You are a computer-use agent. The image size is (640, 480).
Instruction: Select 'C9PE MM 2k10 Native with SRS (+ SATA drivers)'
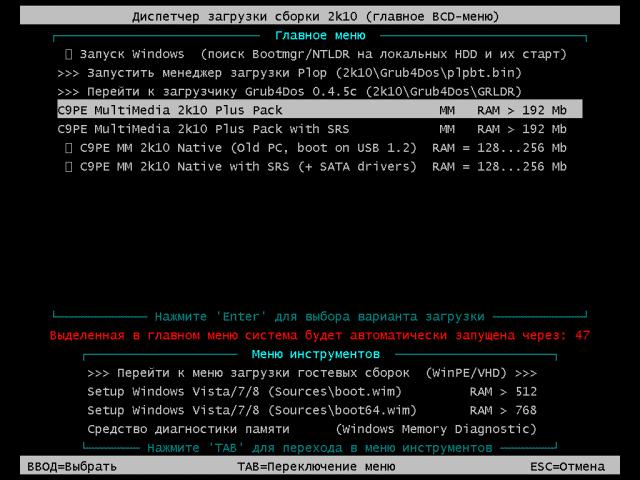[x=320, y=167]
